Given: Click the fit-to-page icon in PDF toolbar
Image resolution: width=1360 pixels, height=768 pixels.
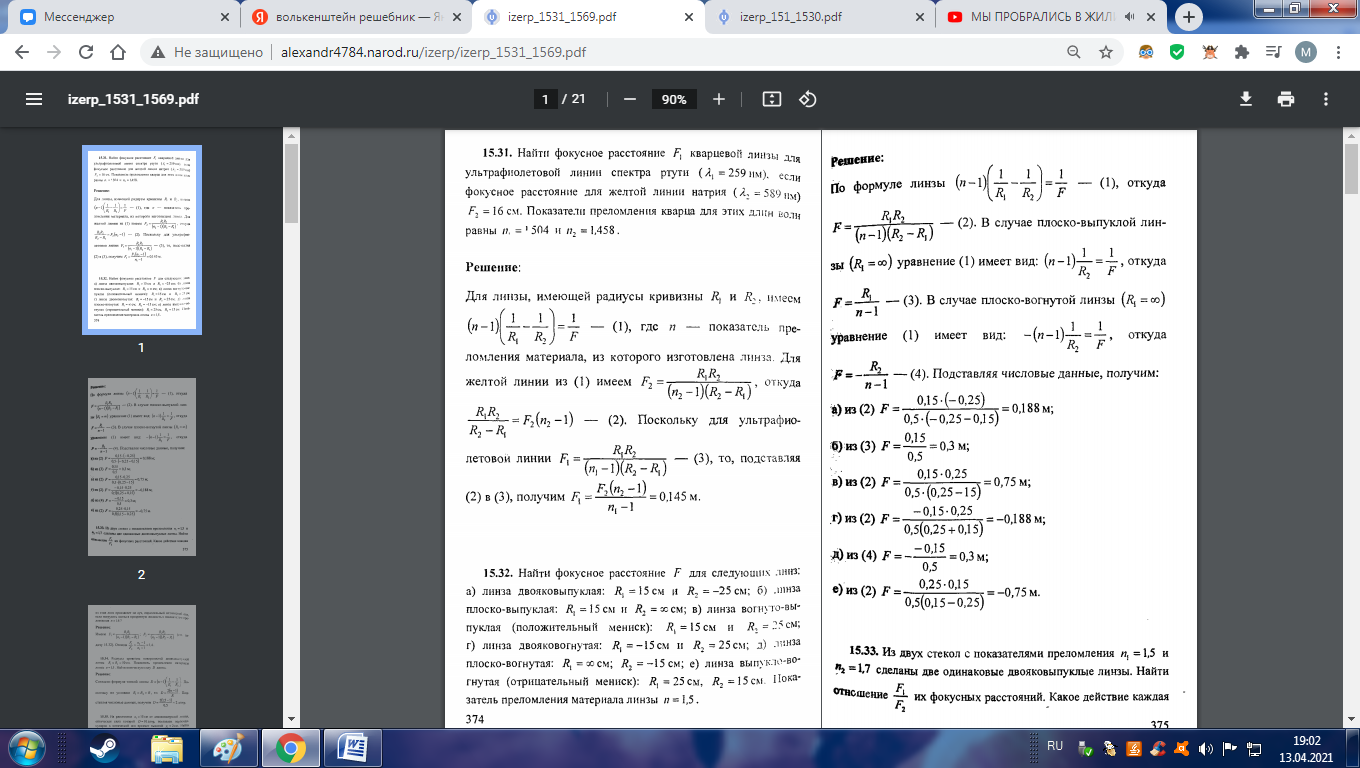Looking at the screenshot, I should (771, 99).
